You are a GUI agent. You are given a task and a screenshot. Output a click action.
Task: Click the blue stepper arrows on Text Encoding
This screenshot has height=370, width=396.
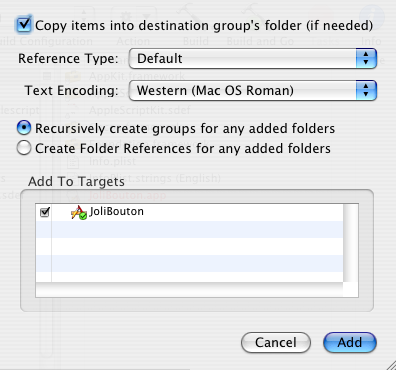(x=366, y=90)
